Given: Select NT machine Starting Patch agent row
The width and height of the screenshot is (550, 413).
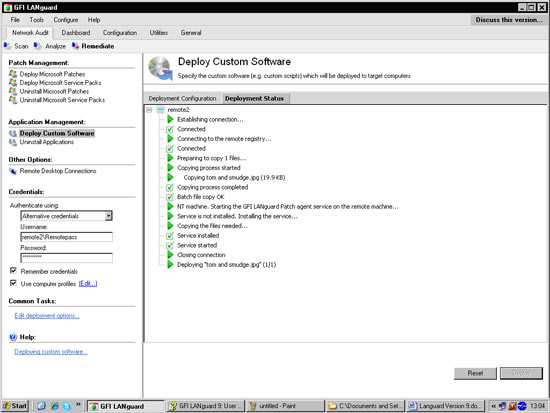Looking at the screenshot, I should click(x=288, y=207).
